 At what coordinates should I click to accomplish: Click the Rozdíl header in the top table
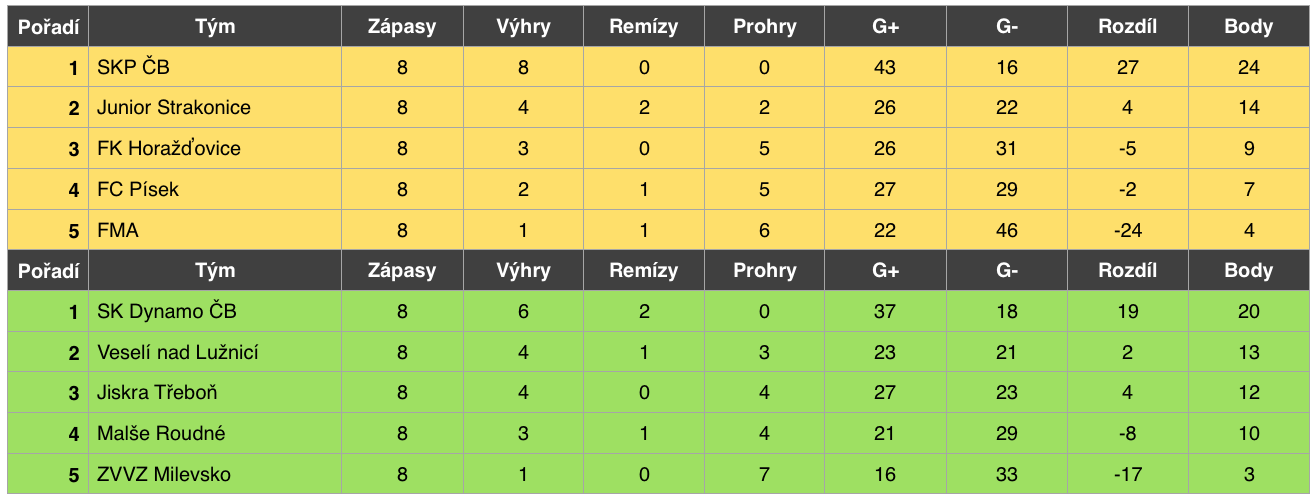(x=1128, y=27)
